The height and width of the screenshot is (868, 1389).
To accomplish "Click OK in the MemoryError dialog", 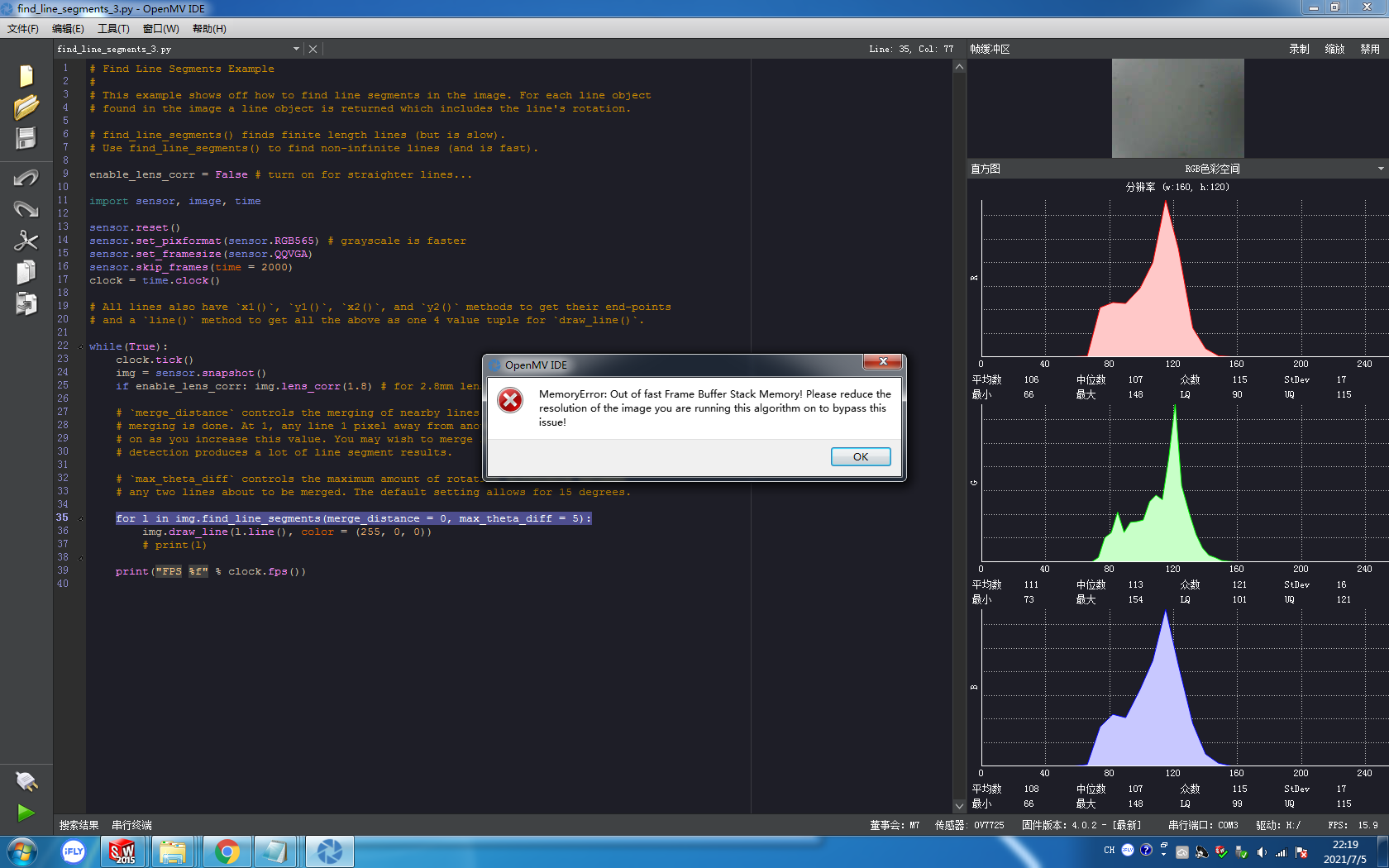I will (x=860, y=456).
